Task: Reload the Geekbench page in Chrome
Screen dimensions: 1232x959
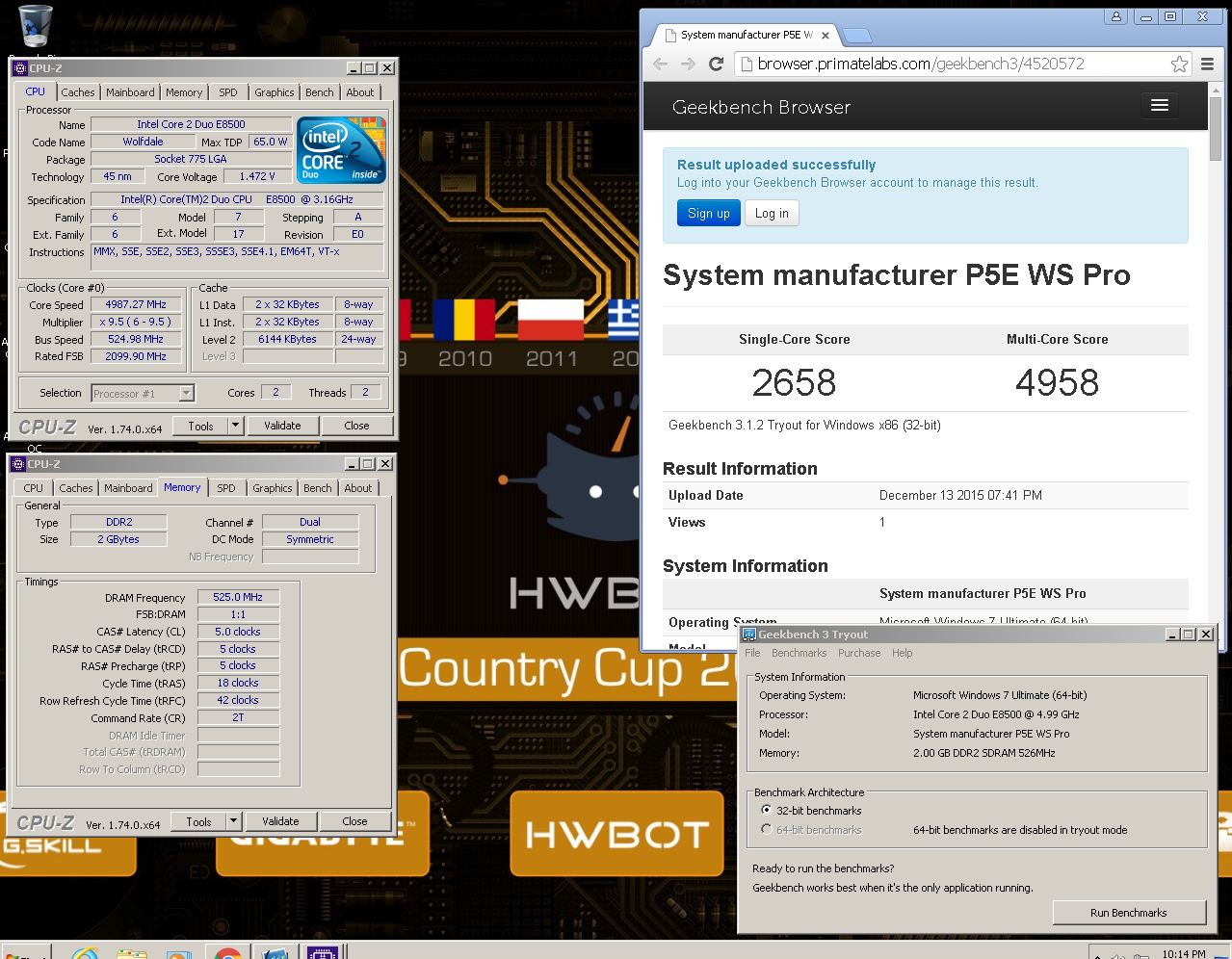Action: pos(716,64)
